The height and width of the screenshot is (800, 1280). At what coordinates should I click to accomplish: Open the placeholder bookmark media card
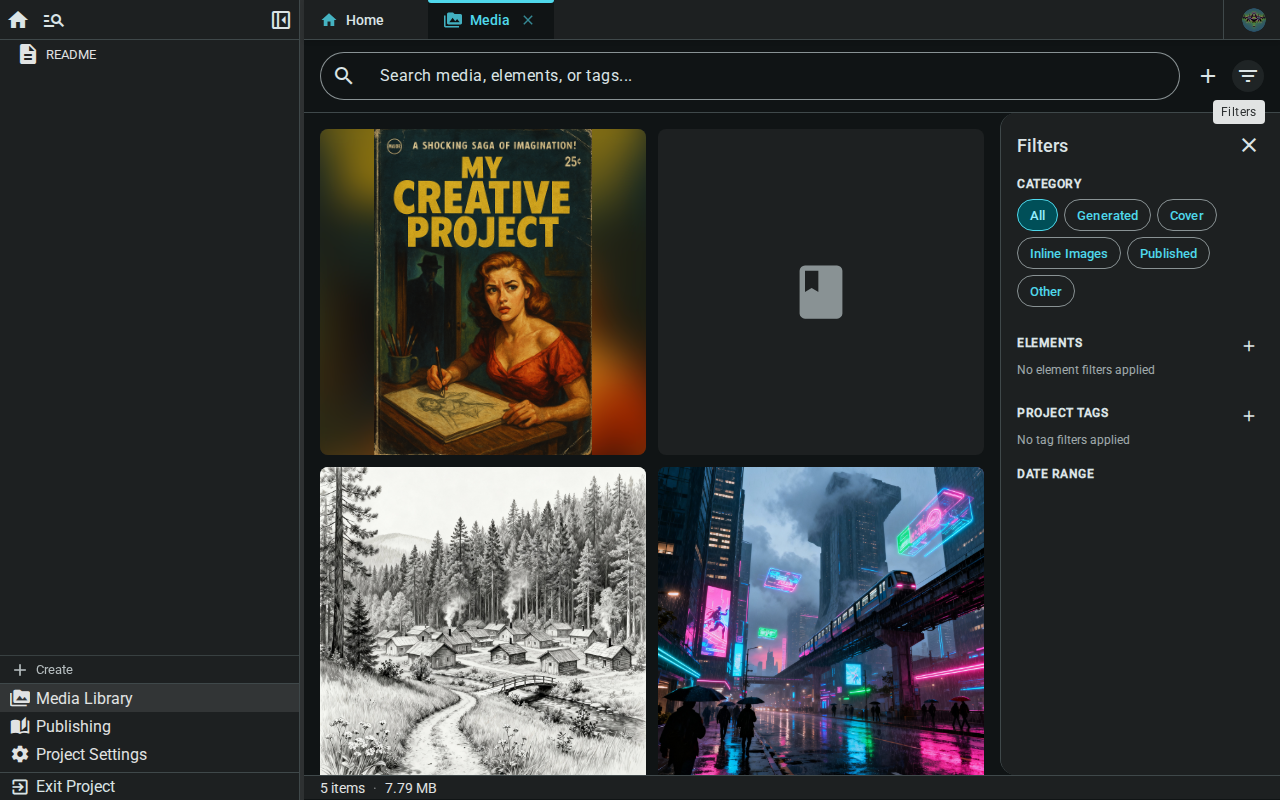point(821,292)
